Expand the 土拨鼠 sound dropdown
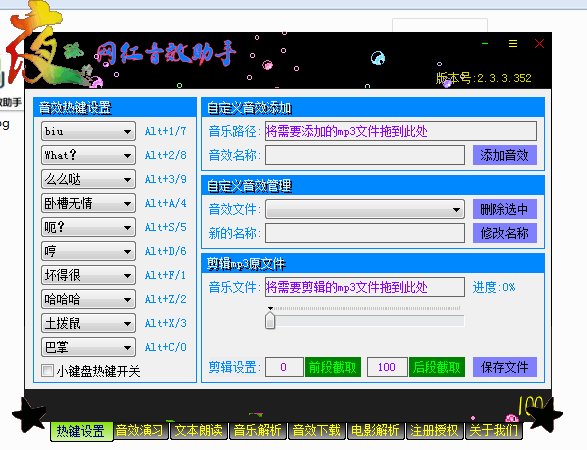Screen dimensions: 587x450 [x=88, y=323]
